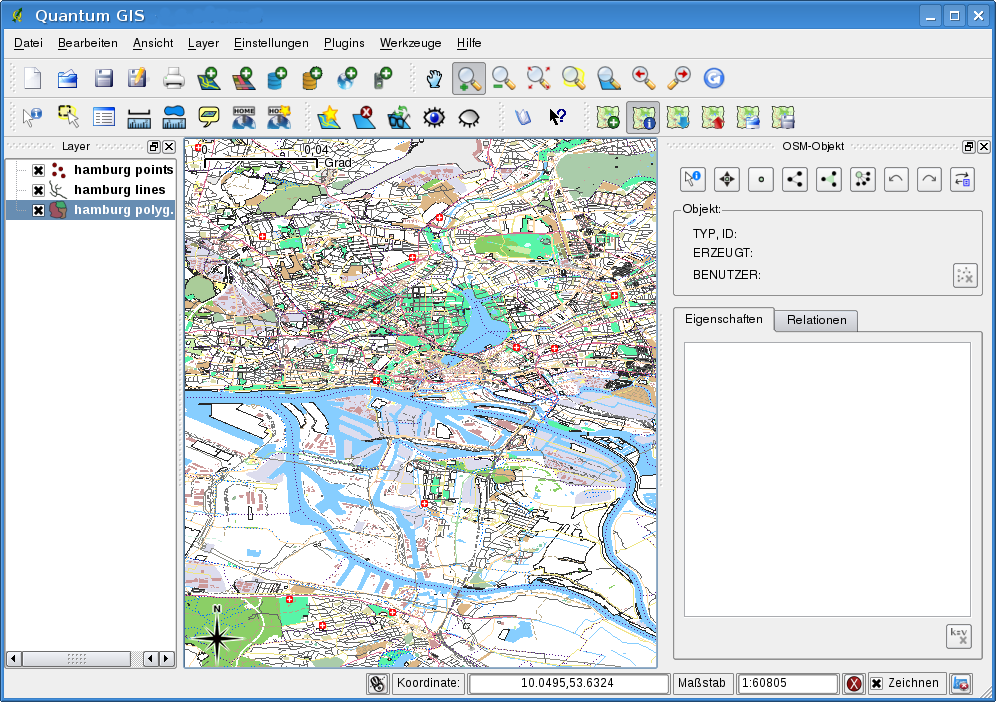Pick the Measure Line ruler tool
Screen dimensions: 996x702
pos(138,117)
